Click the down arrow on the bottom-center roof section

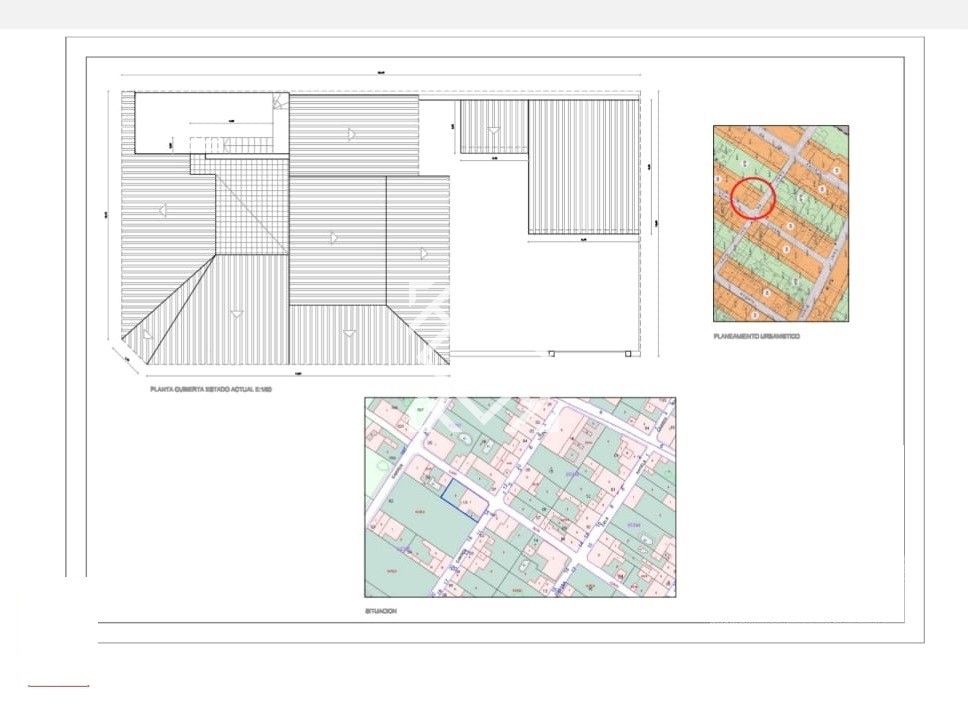coord(349,334)
